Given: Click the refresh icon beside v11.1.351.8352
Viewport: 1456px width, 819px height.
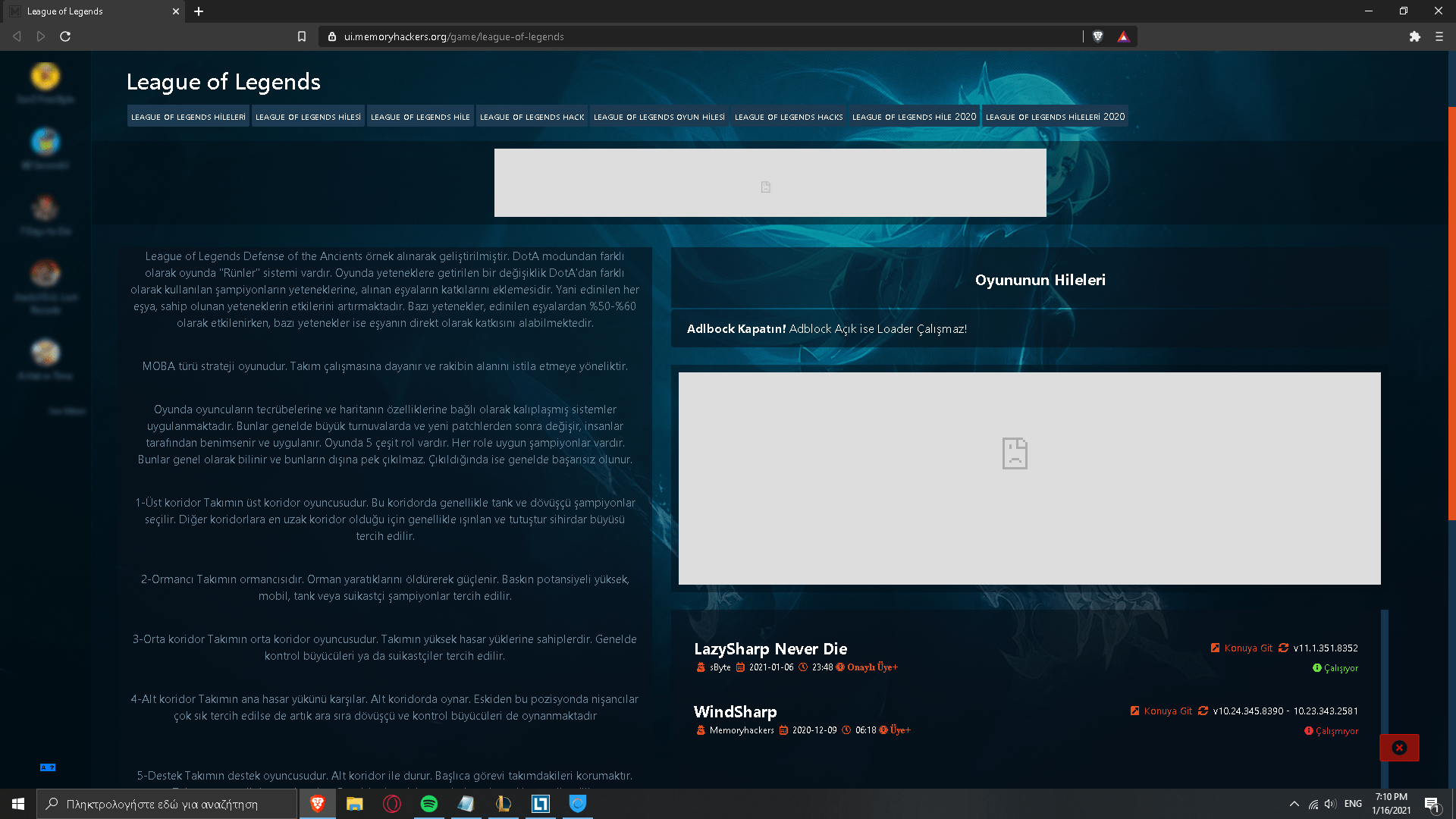Looking at the screenshot, I should [1283, 648].
